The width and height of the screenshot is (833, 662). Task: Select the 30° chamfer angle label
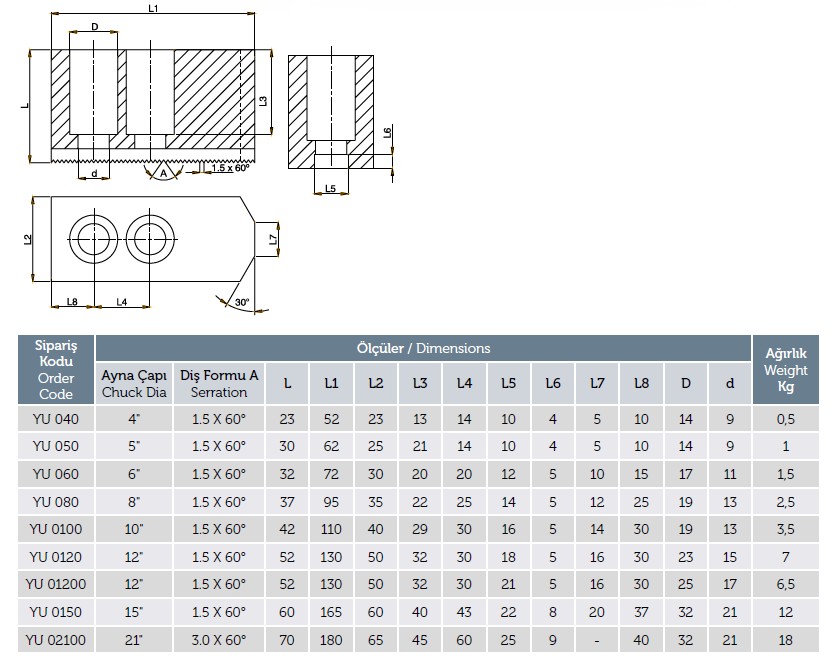click(x=241, y=303)
